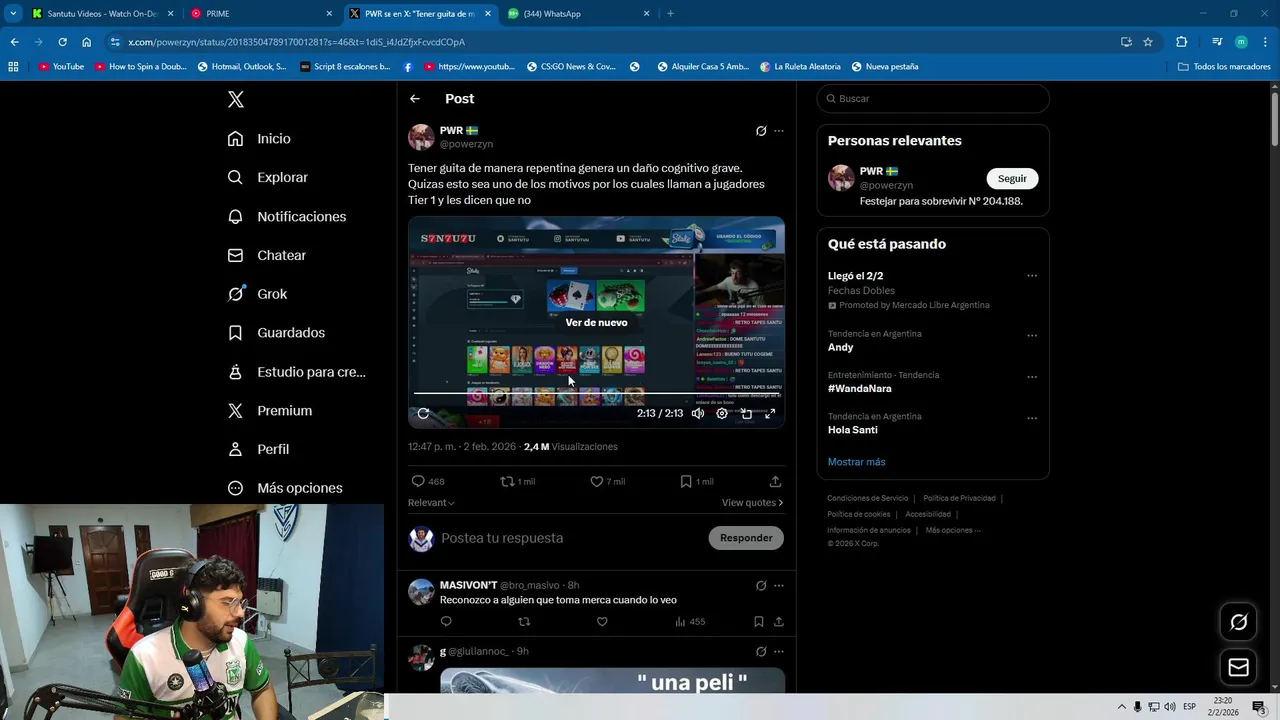This screenshot has height=720, width=1280.
Task: Open floating Grok button
Action: click(1238, 622)
